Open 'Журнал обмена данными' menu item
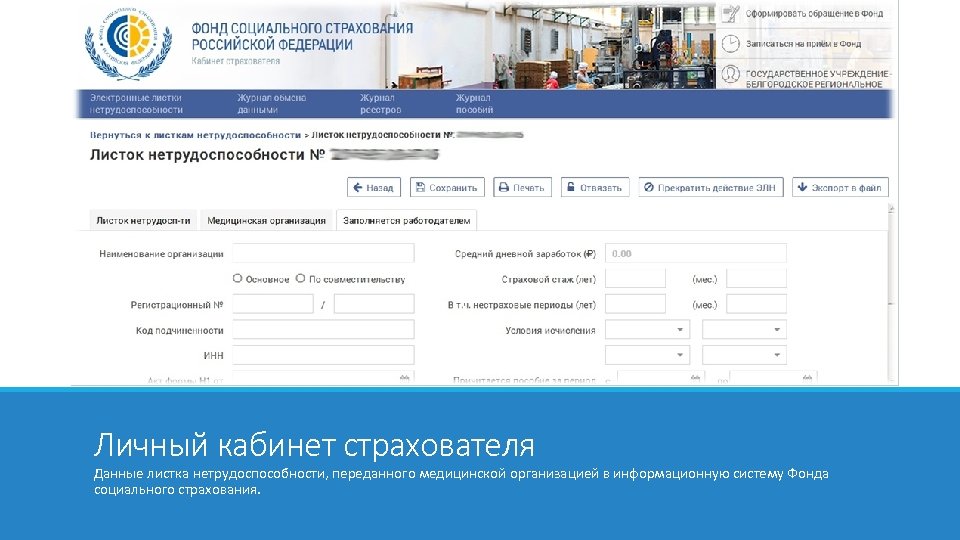960x540 pixels. [272, 103]
